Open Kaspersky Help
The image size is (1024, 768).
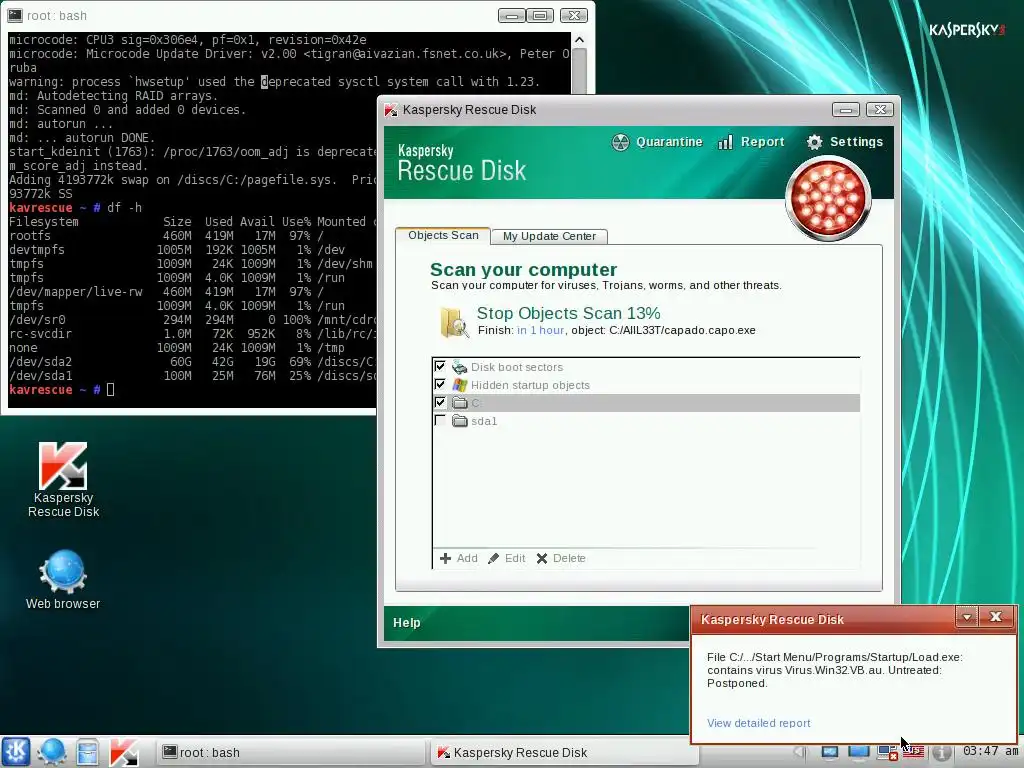coord(406,623)
